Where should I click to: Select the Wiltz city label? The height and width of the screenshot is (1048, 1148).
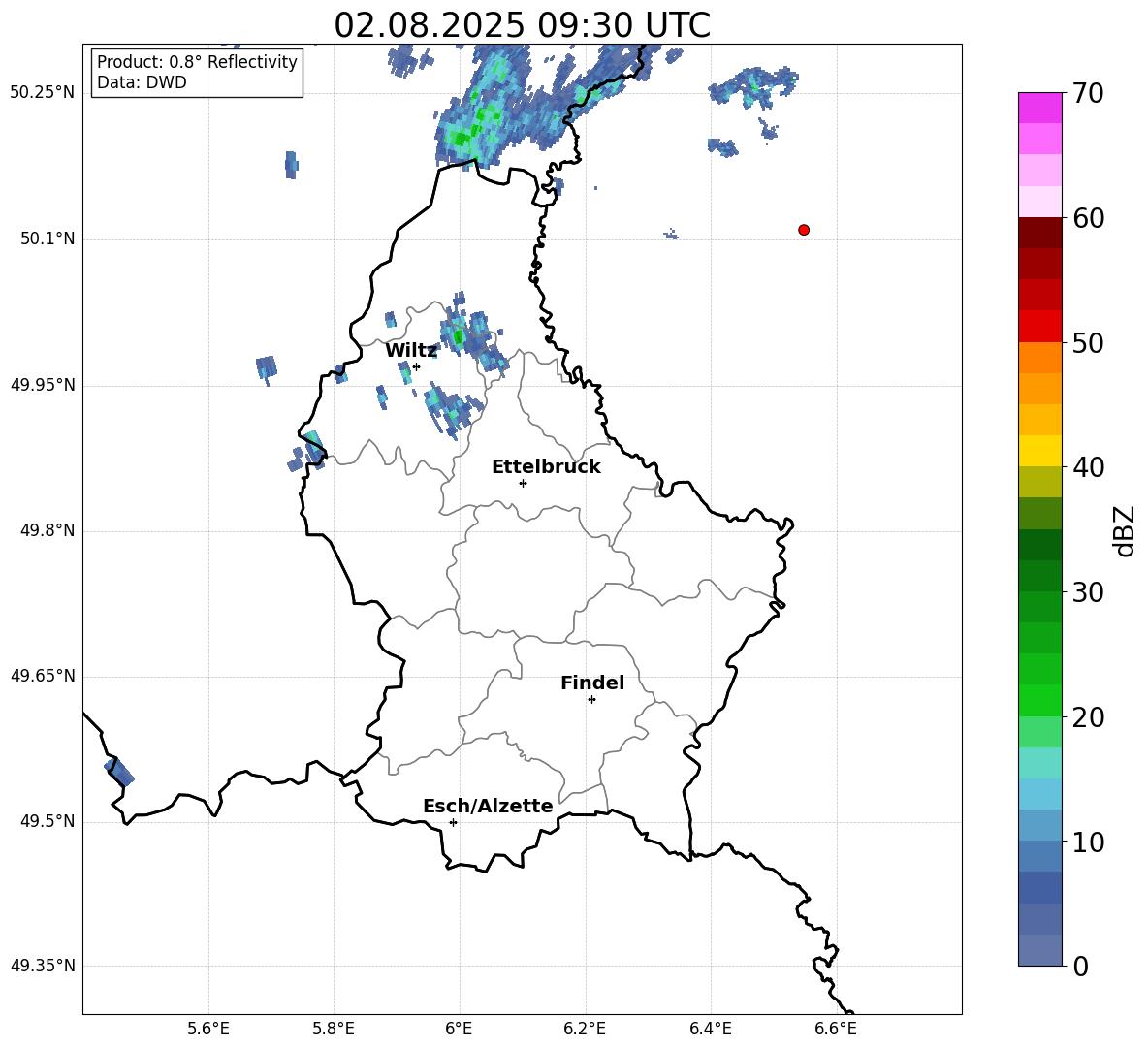coord(411,351)
